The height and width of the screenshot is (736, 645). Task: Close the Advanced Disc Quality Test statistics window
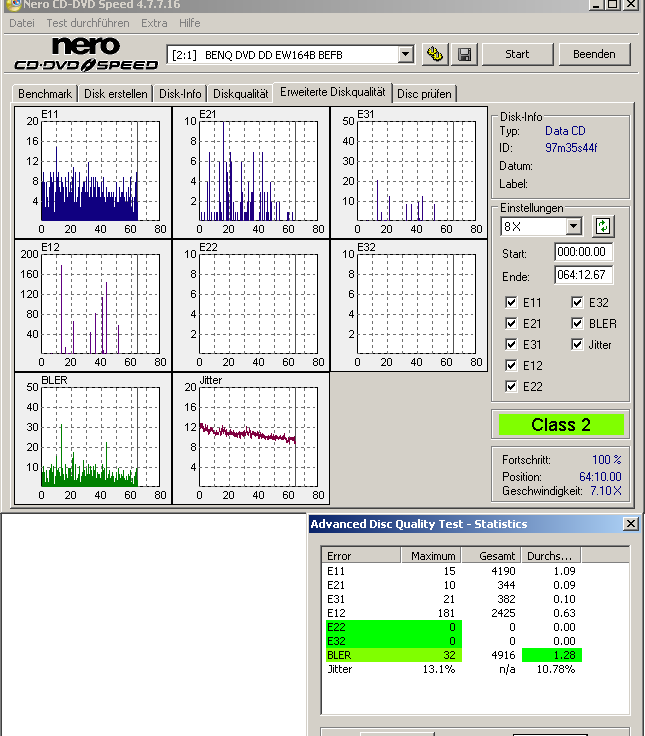[x=630, y=524]
